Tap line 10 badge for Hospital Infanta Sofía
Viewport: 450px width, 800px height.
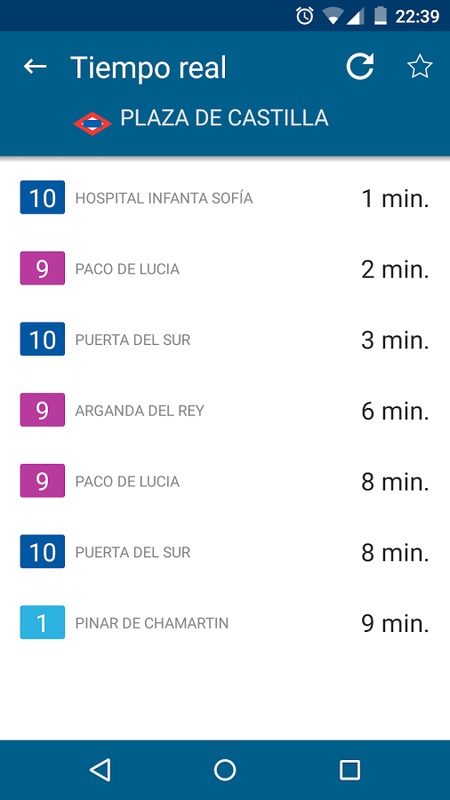(x=42, y=197)
